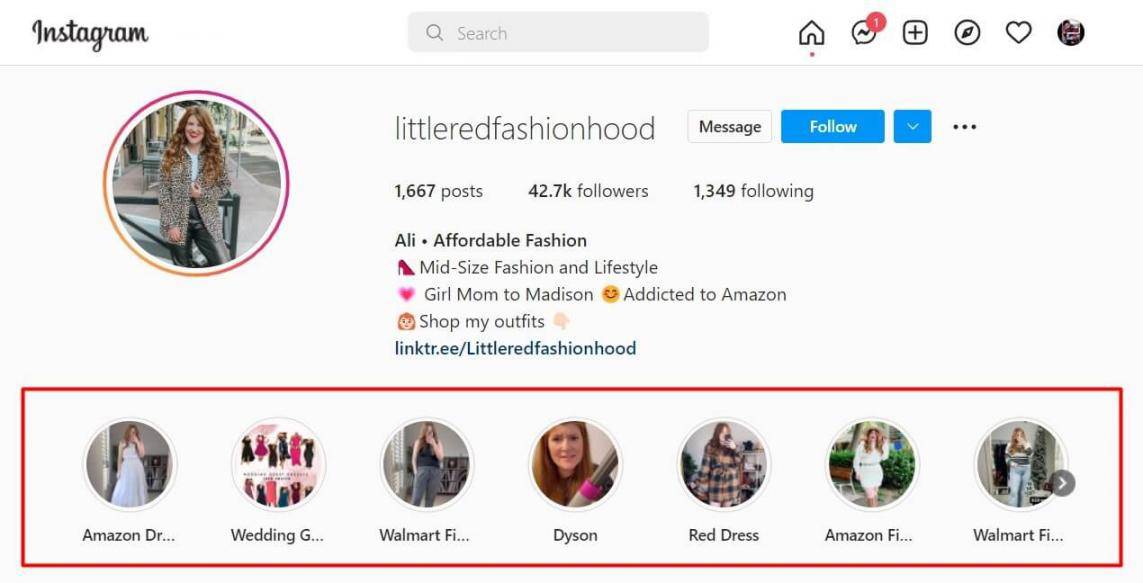Open the linktr.ee/Littleredfashionhood link
The height and width of the screenshot is (583, 1143).
point(515,348)
